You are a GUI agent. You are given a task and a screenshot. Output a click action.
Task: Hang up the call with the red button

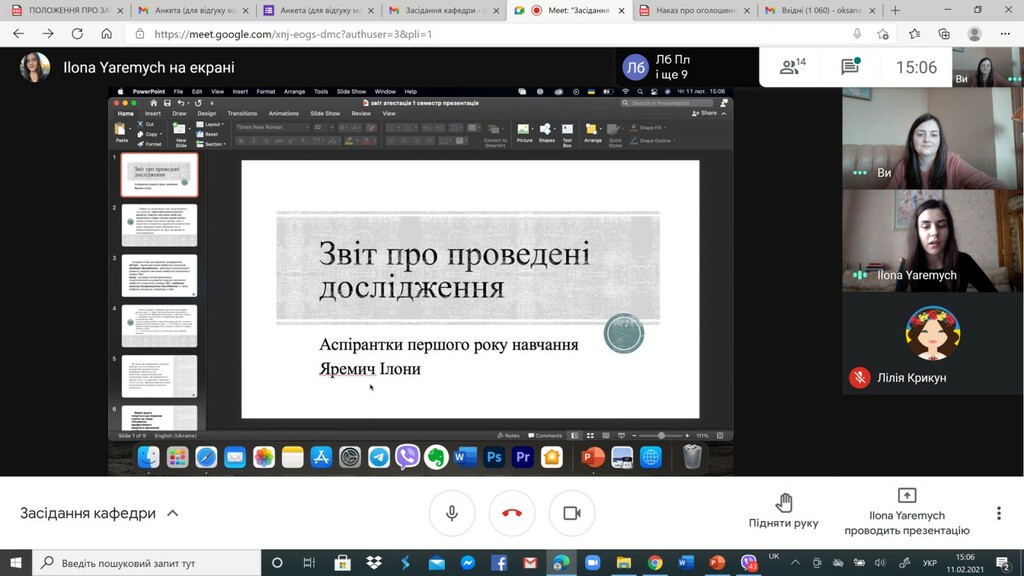512,513
